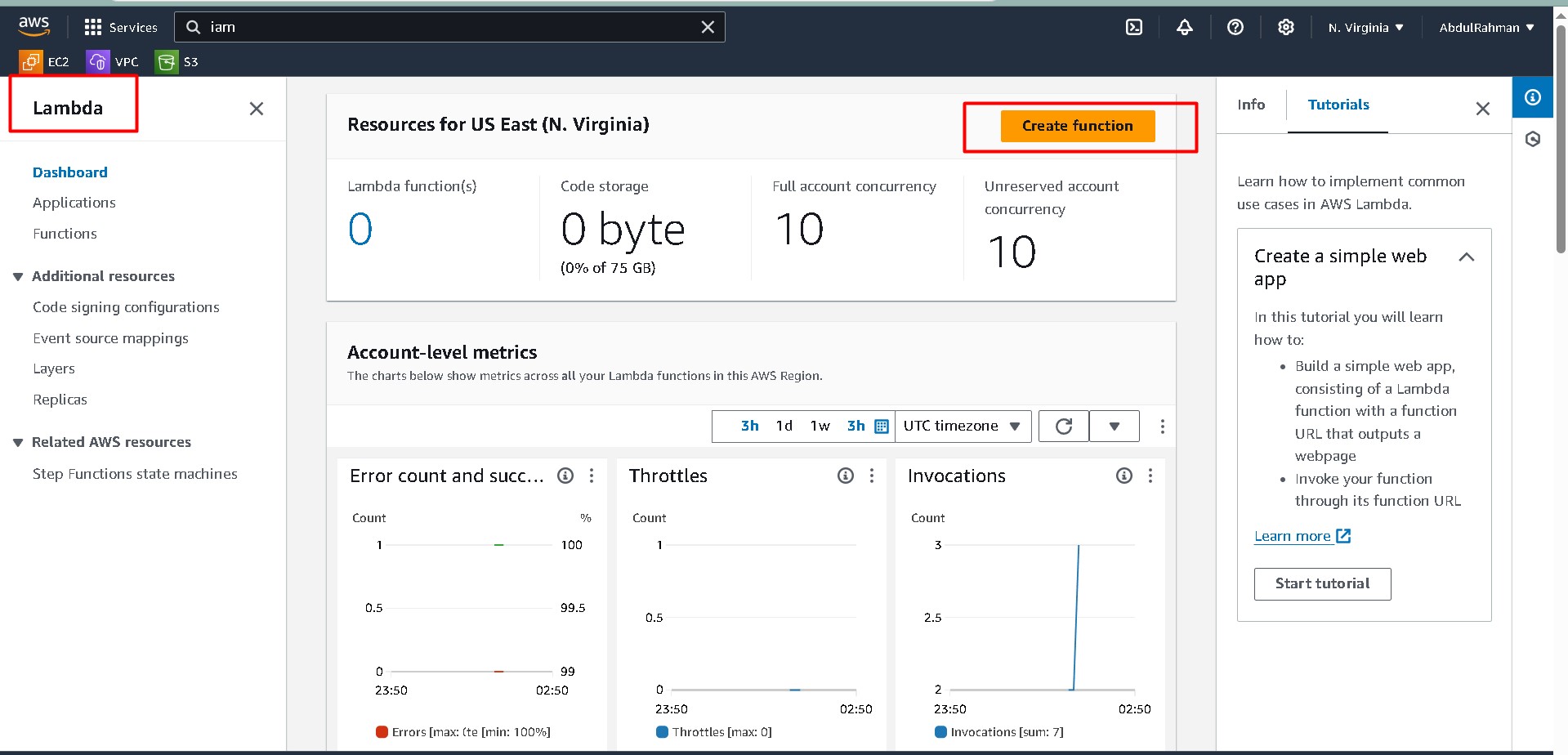Open Error count chart actions menu
The height and width of the screenshot is (755, 1568).
[x=592, y=476]
